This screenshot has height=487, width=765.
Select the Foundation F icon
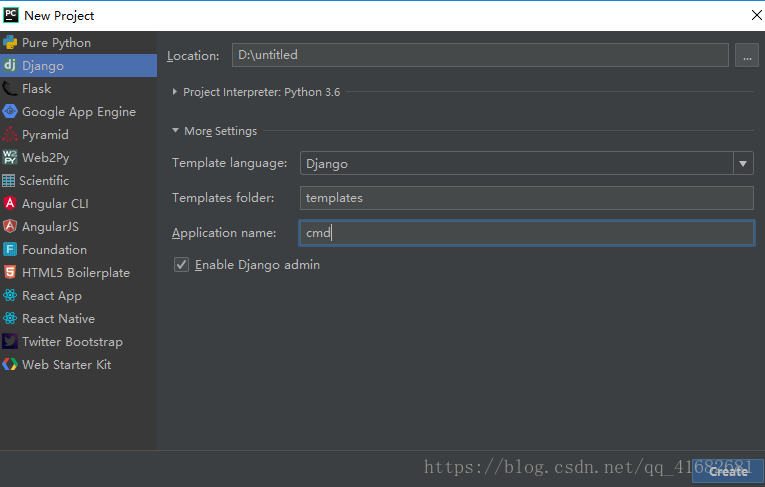click(x=10, y=249)
